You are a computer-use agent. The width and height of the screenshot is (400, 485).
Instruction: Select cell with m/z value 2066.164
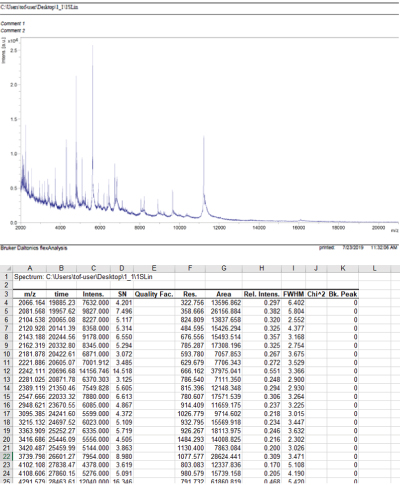[x=30, y=303]
